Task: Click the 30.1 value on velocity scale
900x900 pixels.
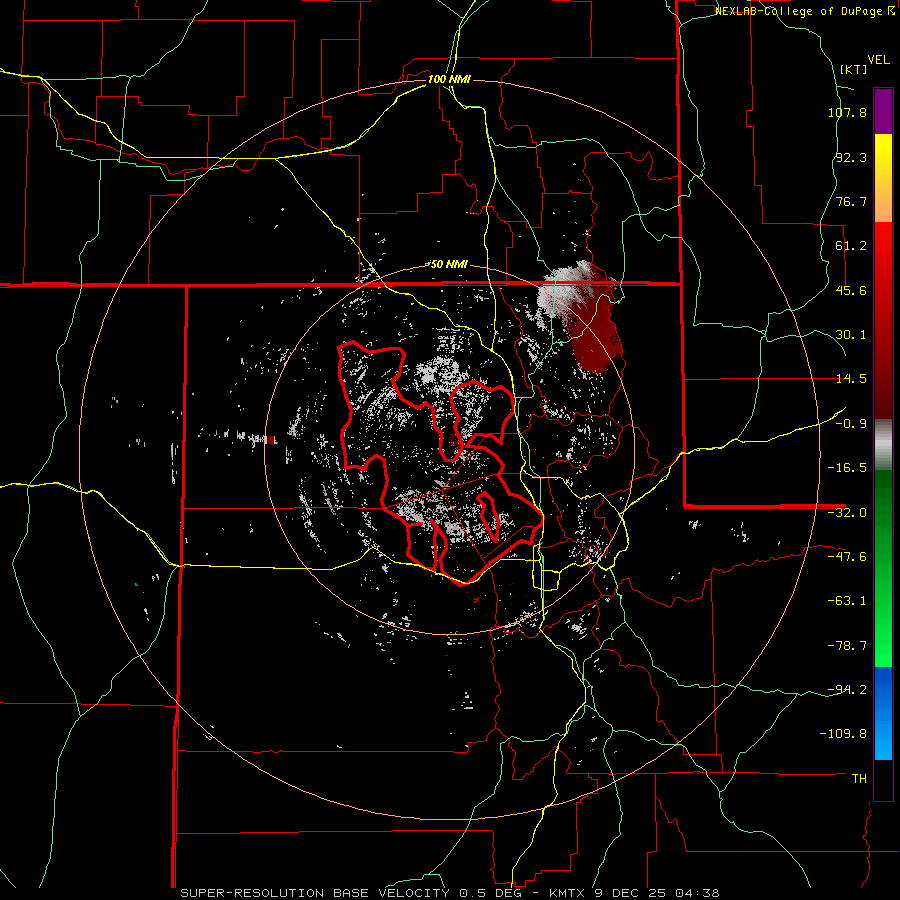Action: click(851, 335)
